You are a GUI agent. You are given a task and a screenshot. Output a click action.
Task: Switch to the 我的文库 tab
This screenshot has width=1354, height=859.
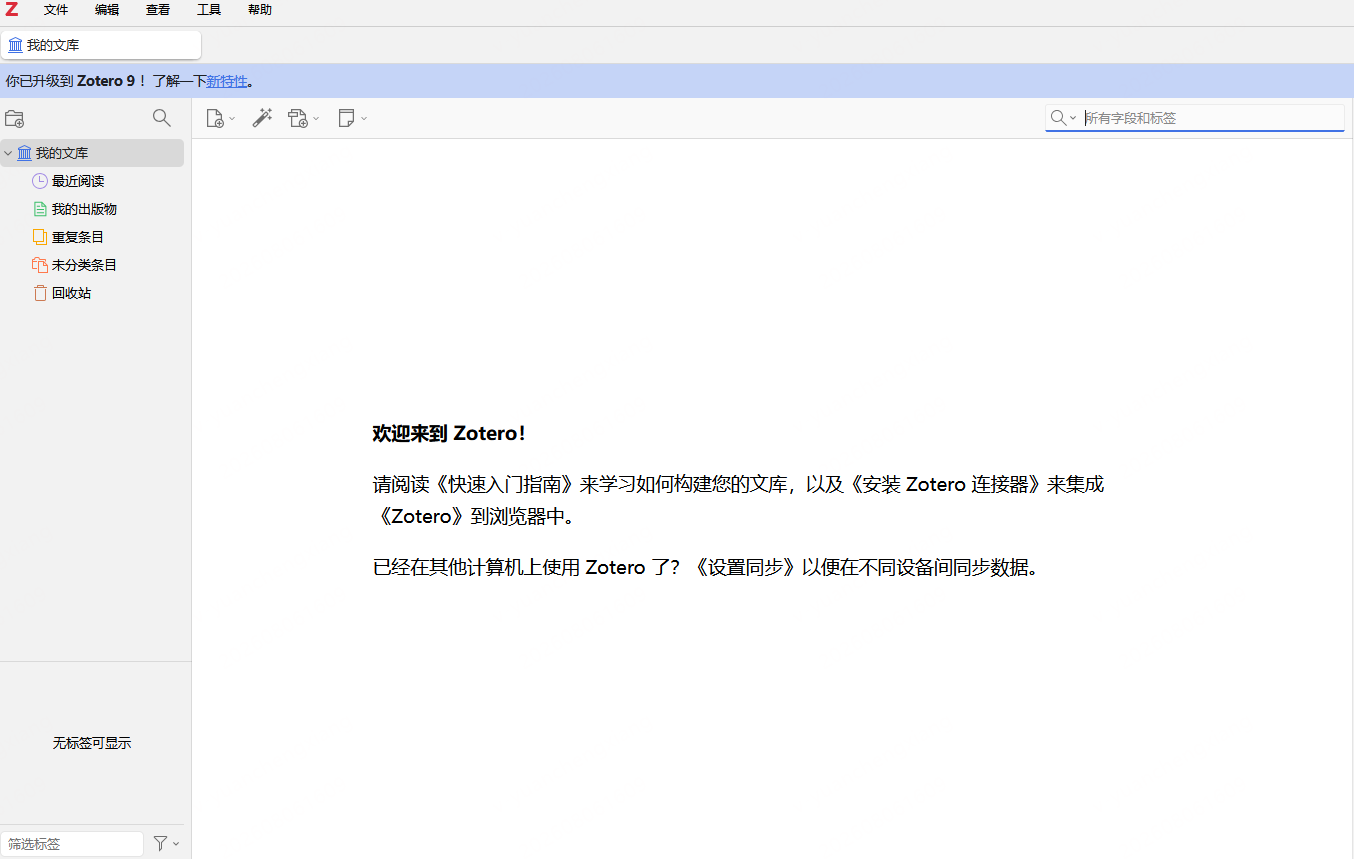101,45
